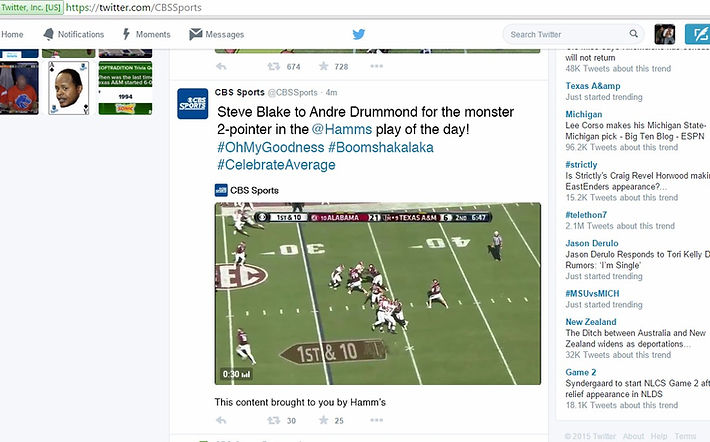Image resolution: width=710 pixels, height=442 pixels.
Task: Retweet the tweet showing 674
Action: pos(273,67)
